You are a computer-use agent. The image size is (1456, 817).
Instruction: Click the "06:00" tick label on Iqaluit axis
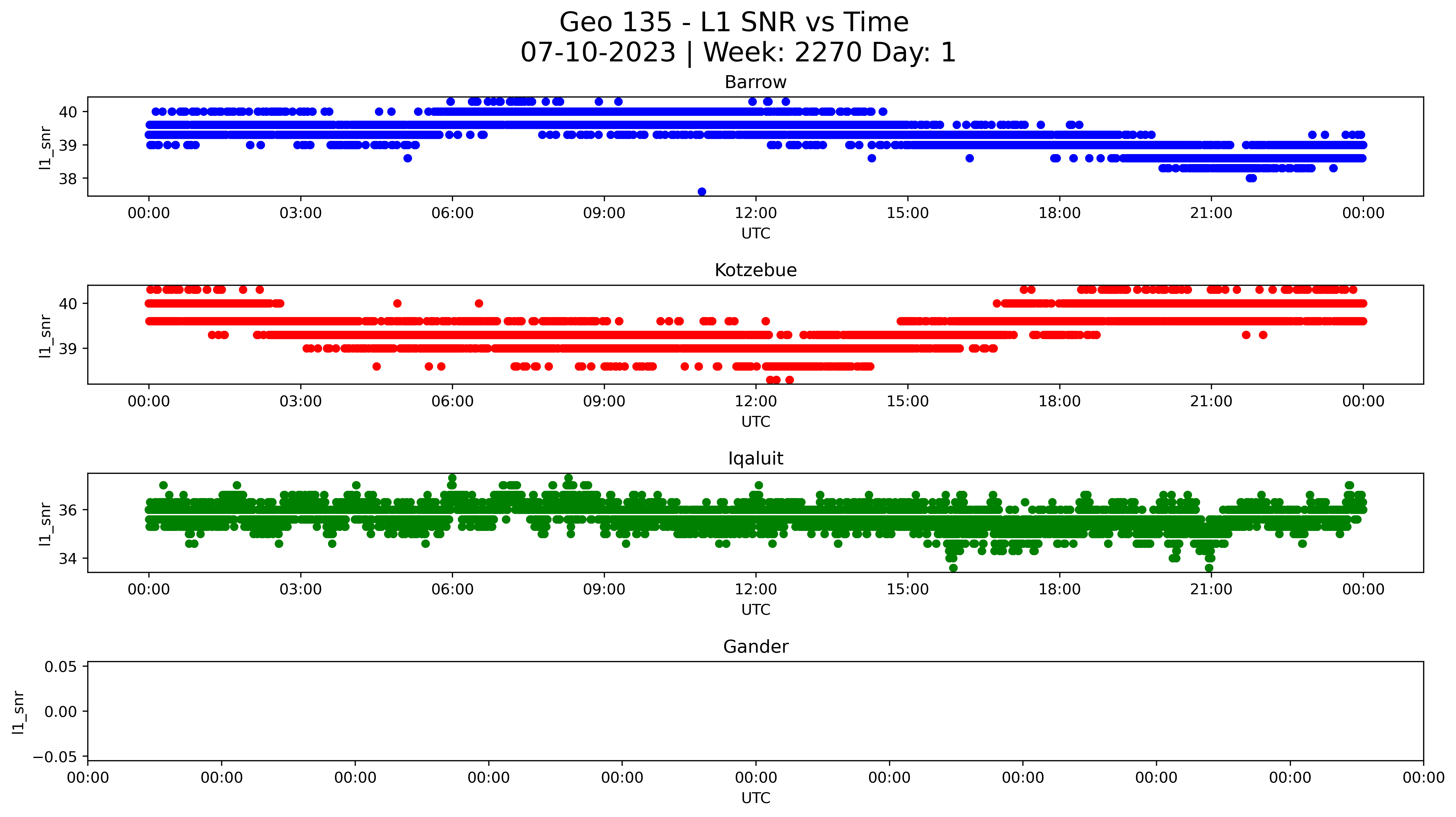(452, 590)
